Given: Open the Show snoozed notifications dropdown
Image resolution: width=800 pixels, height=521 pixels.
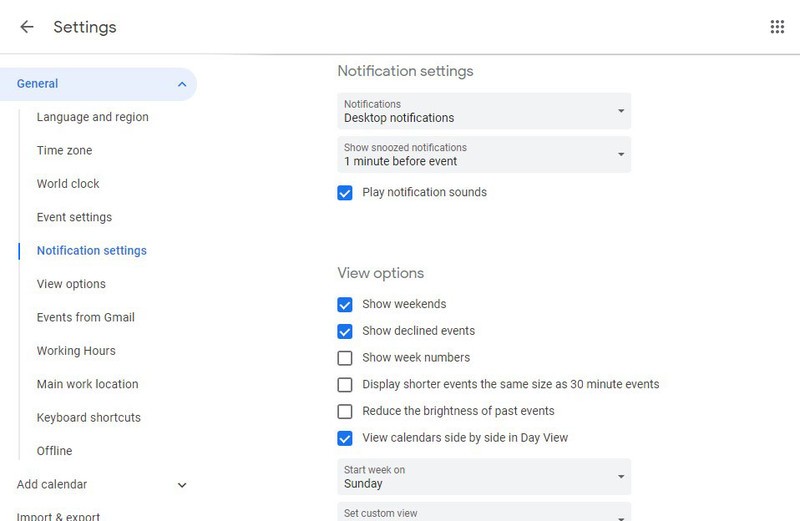Looking at the screenshot, I should (484, 155).
